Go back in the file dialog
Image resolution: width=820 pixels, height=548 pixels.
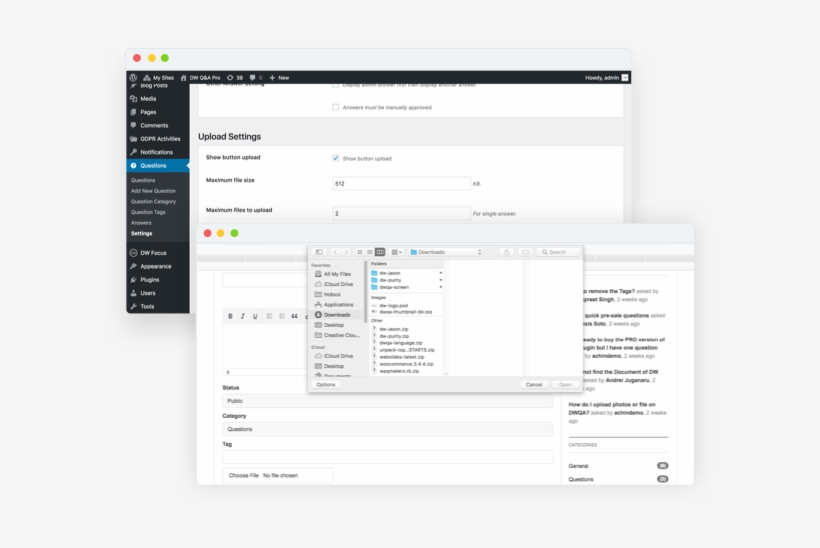335,252
